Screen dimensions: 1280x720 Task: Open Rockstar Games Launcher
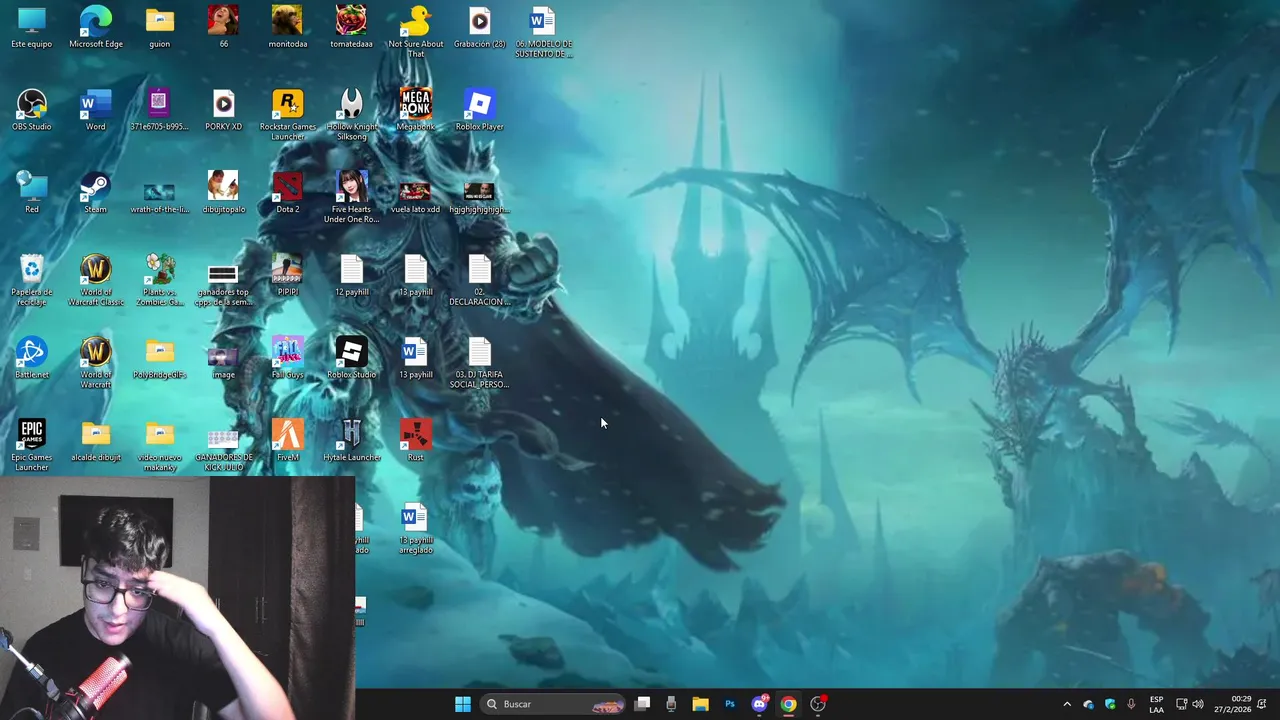point(288,114)
